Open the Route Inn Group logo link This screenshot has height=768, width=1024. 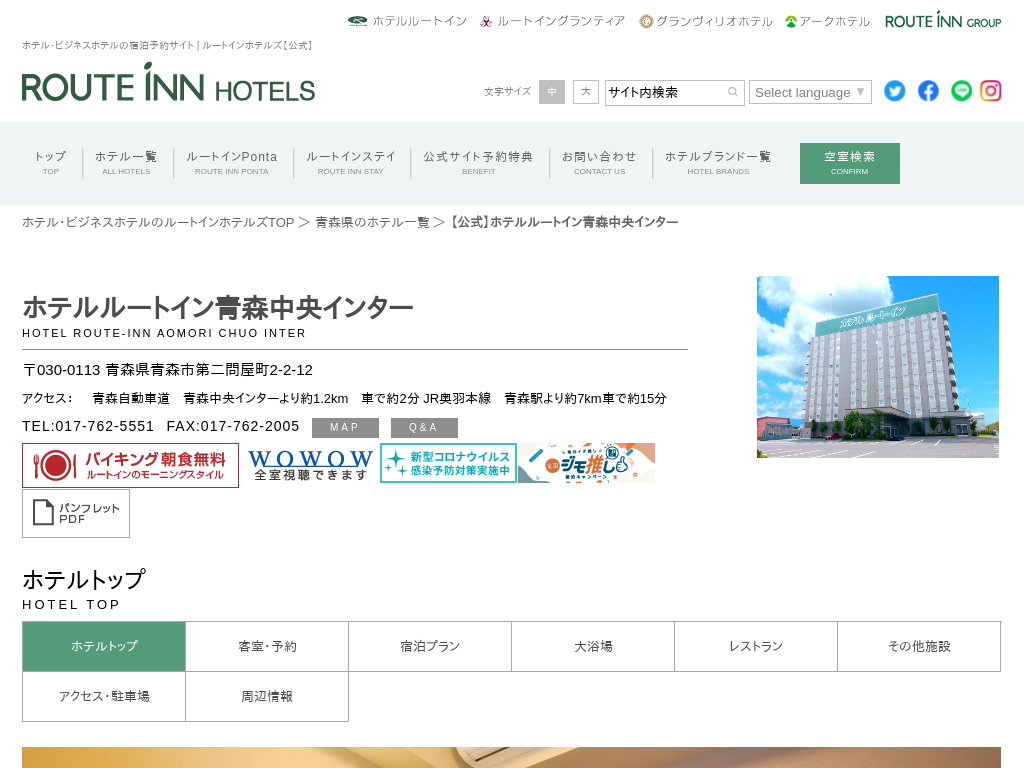[943, 20]
